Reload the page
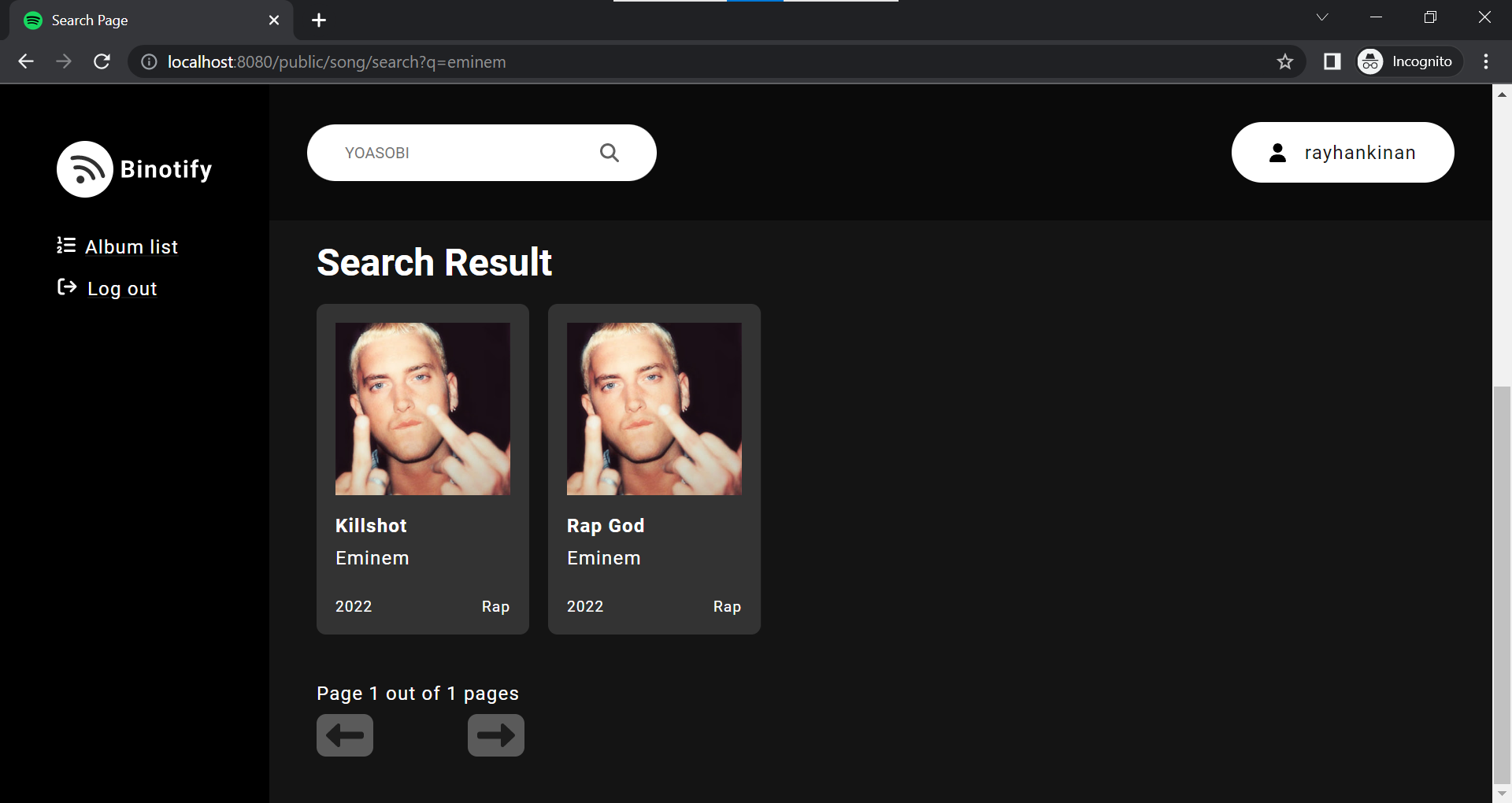This screenshot has height=803, width=1512. [x=102, y=61]
